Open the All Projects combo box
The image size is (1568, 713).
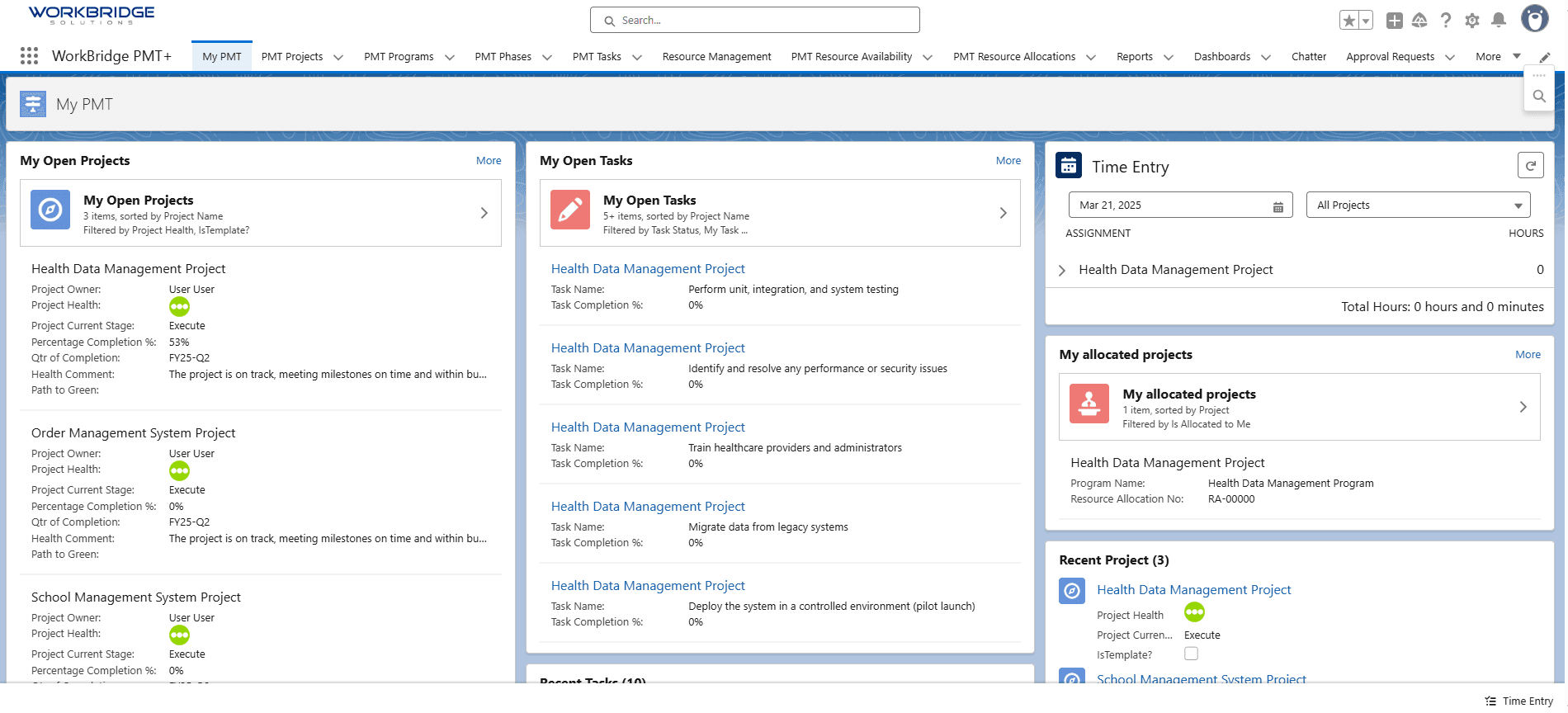pyautogui.click(x=1419, y=205)
